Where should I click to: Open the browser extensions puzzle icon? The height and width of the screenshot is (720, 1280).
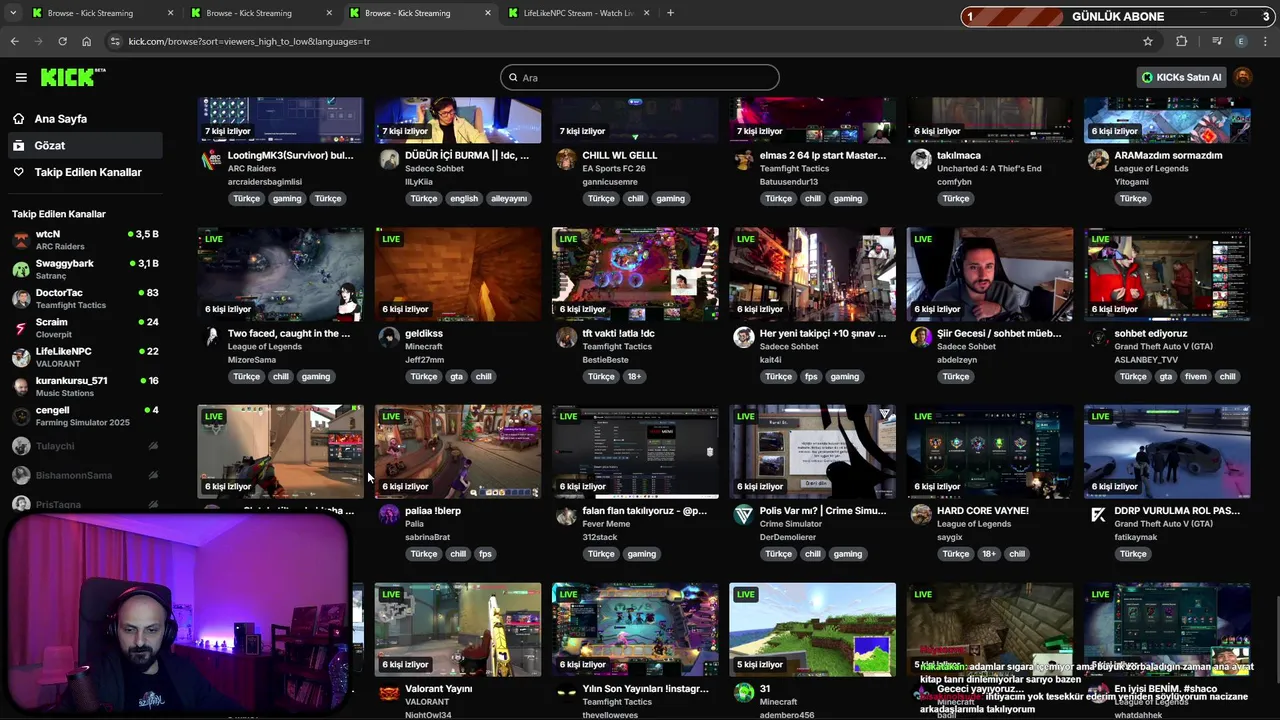tap(1182, 41)
